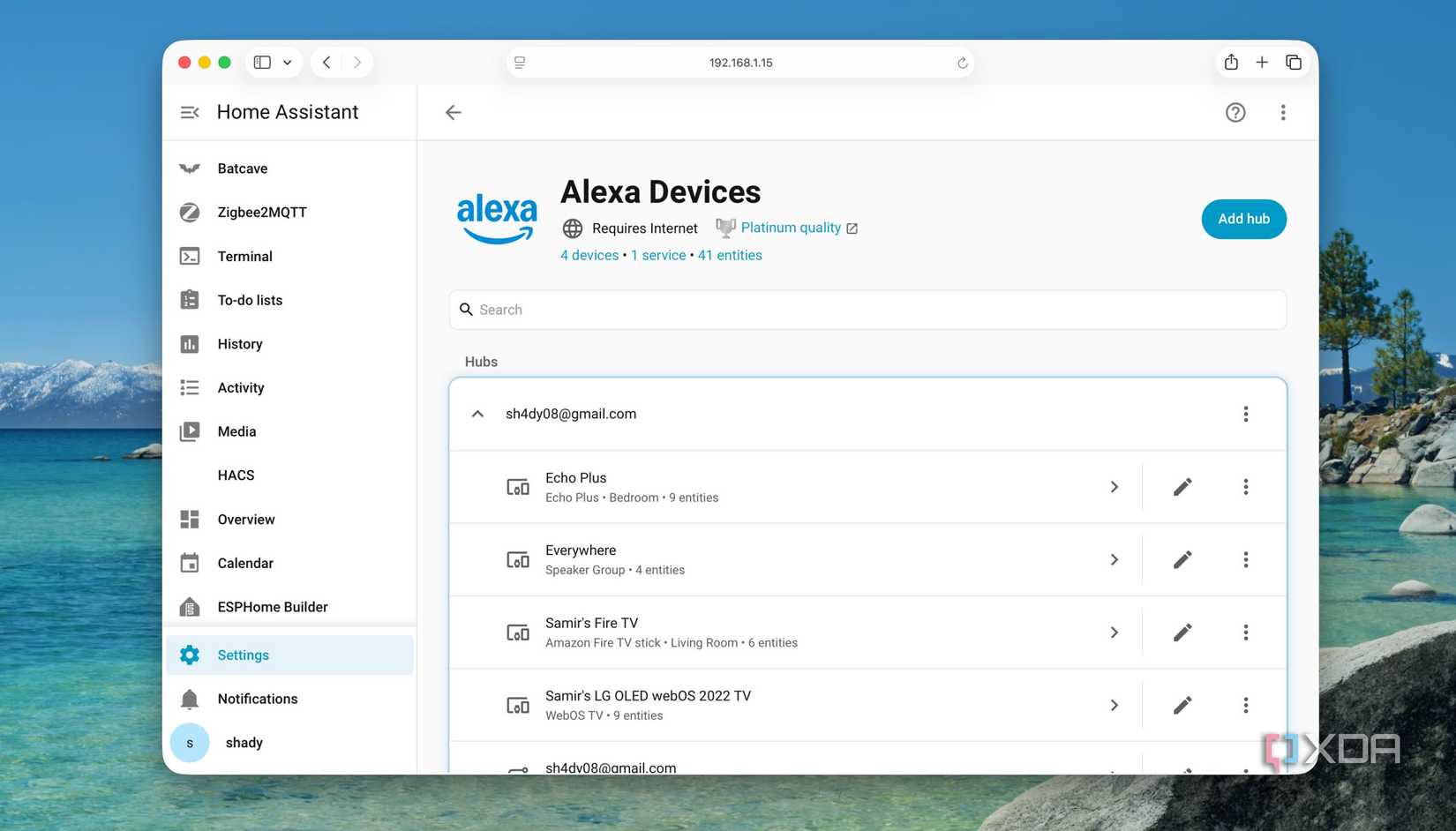Focus the Search input field

[x=868, y=310]
